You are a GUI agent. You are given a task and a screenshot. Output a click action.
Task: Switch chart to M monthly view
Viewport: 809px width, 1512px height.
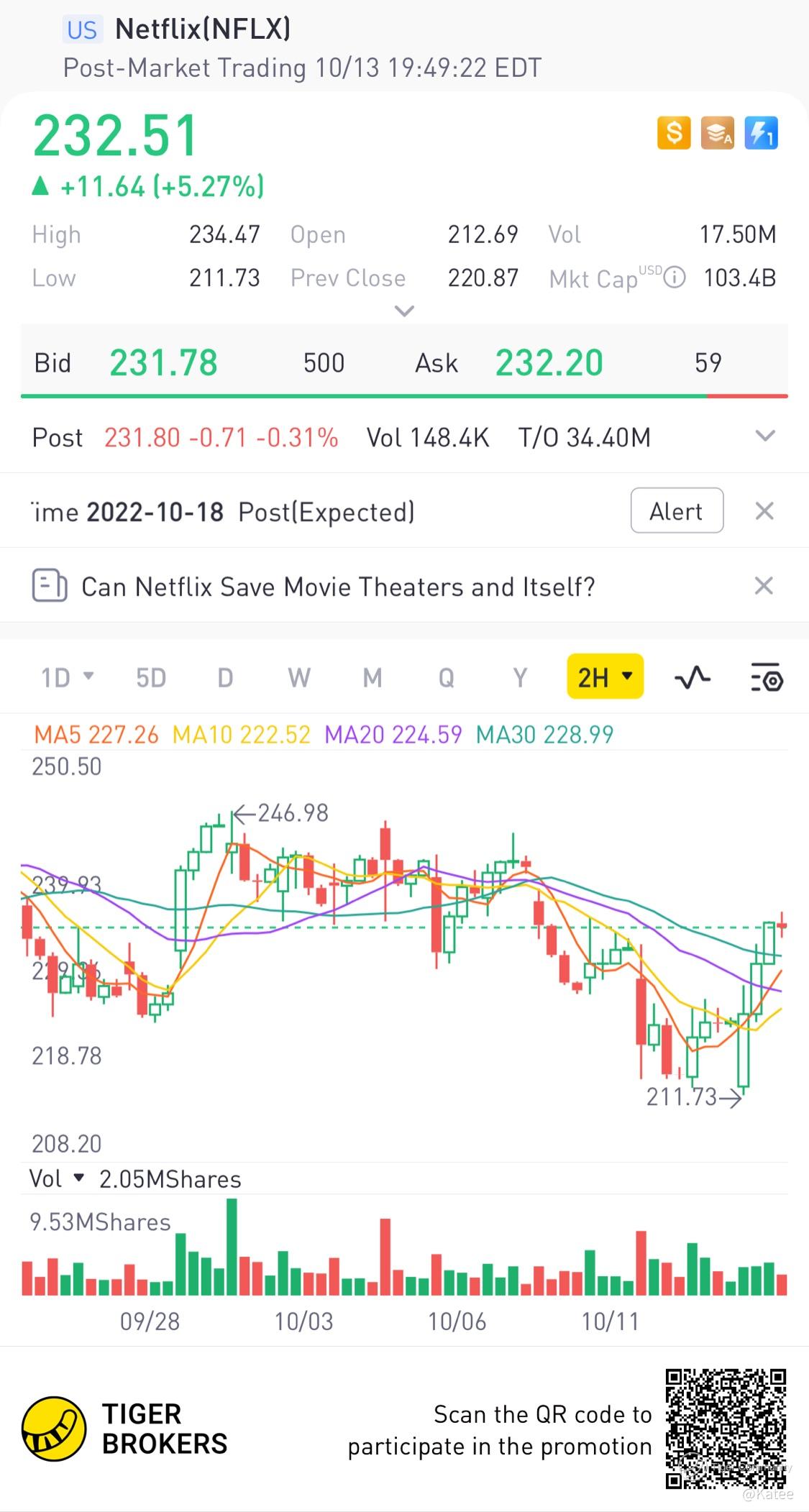pos(372,677)
